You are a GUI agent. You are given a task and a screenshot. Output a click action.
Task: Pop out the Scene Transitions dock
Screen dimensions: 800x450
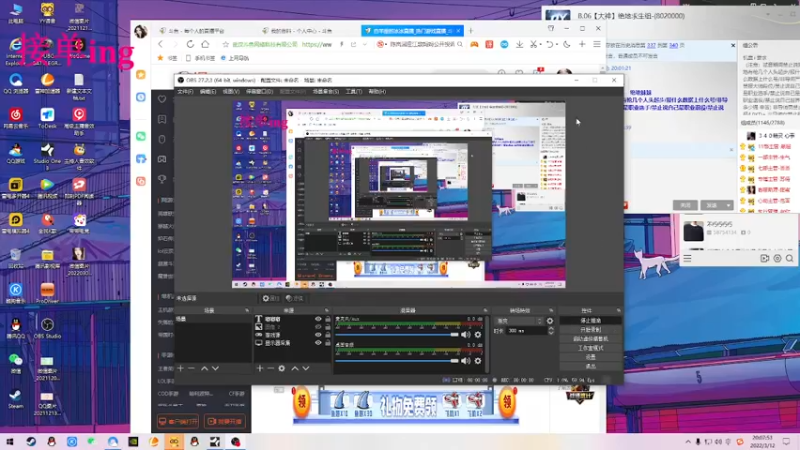point(551,310)
